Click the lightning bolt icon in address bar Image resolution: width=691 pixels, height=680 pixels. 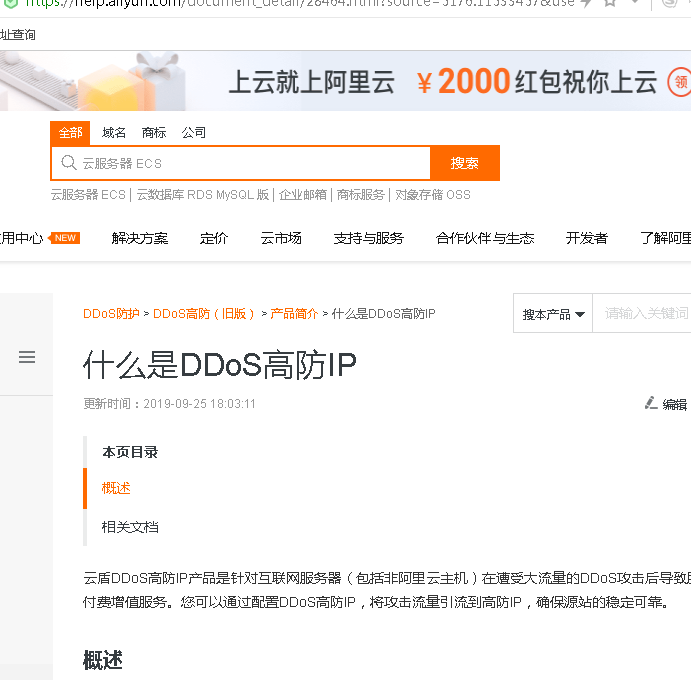point(587,3)
